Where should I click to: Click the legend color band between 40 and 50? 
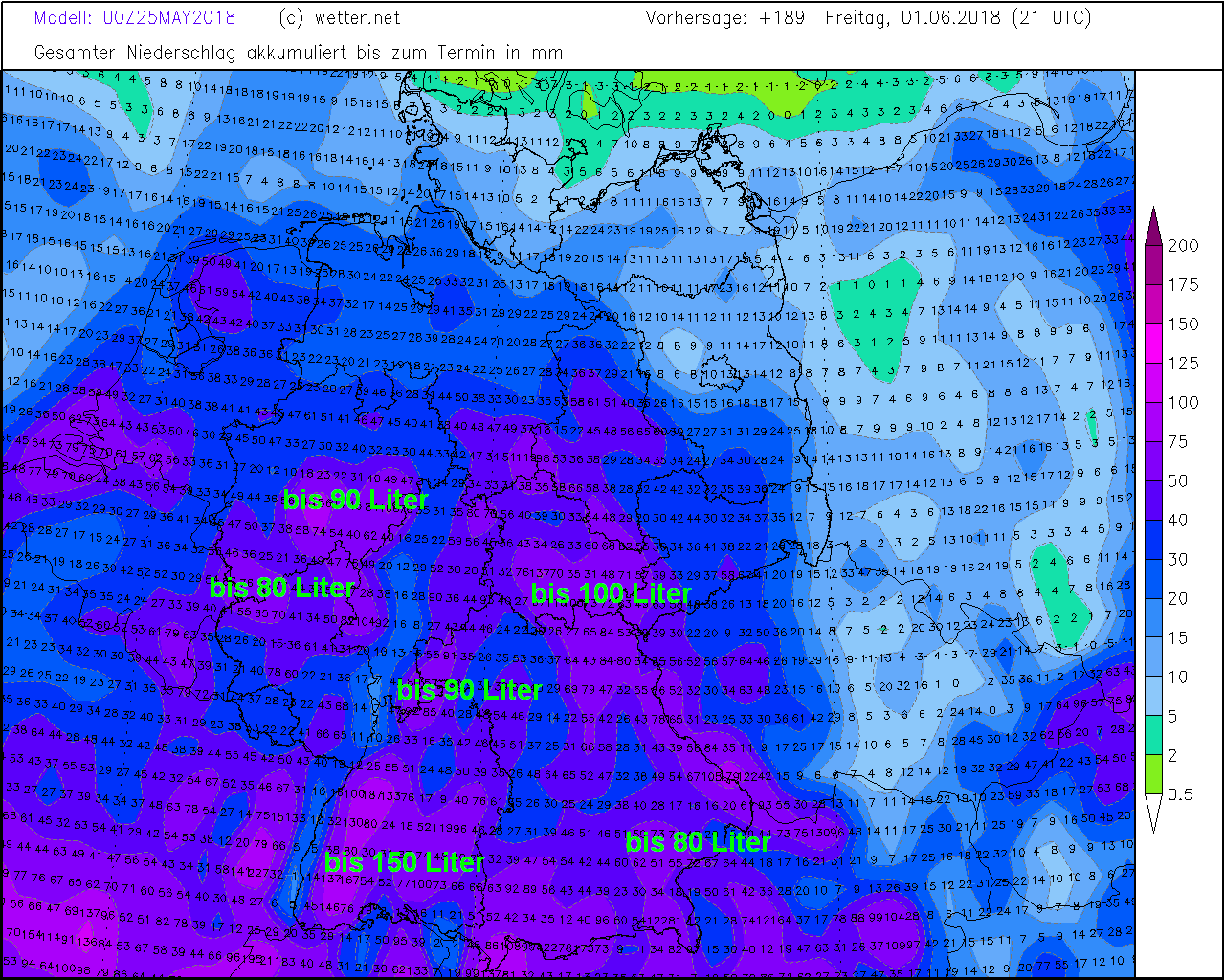1153,501
